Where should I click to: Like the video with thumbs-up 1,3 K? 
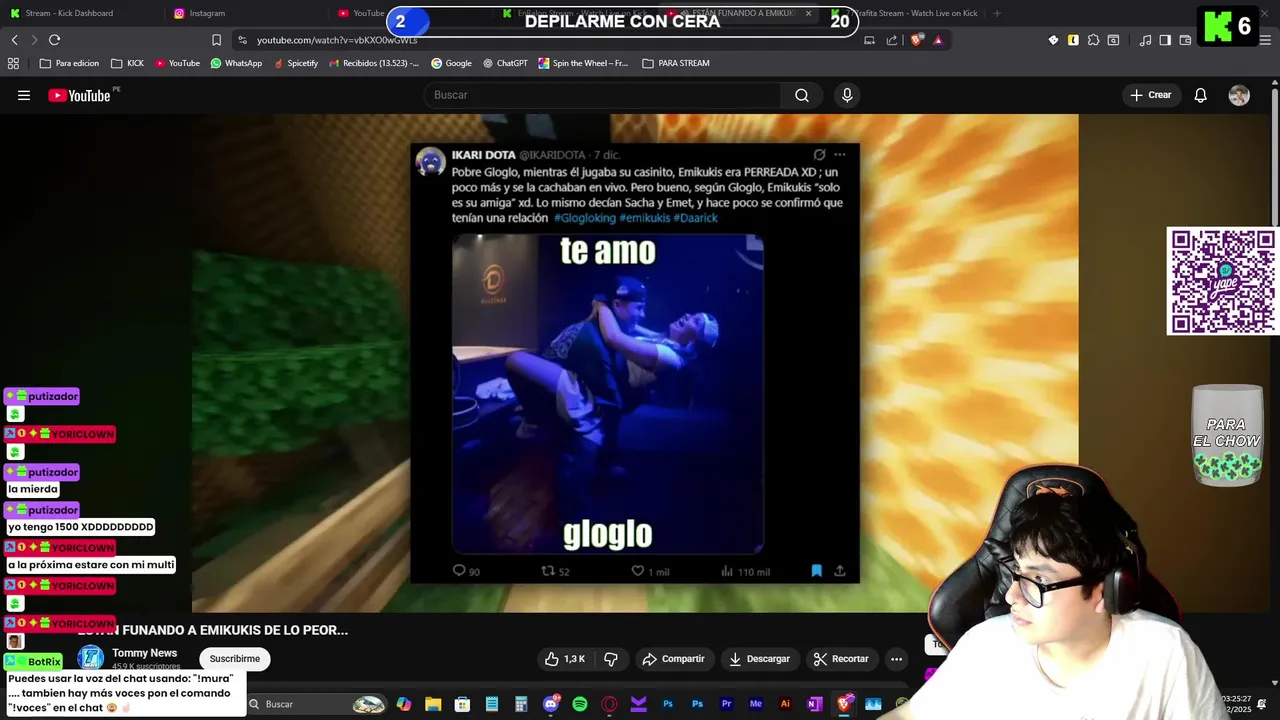point(565,659)
